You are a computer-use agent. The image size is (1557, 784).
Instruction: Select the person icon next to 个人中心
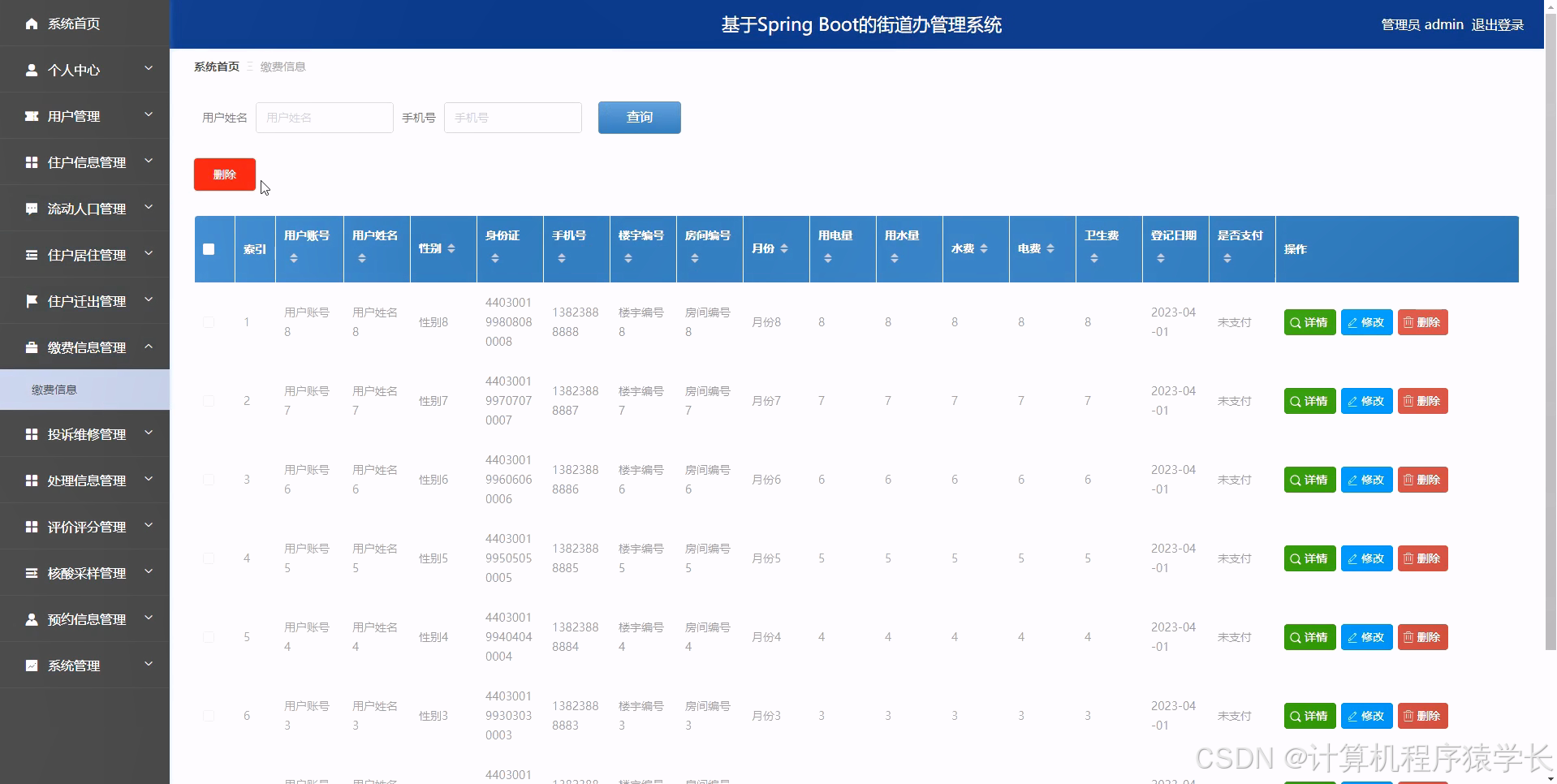tap(31, 70)
